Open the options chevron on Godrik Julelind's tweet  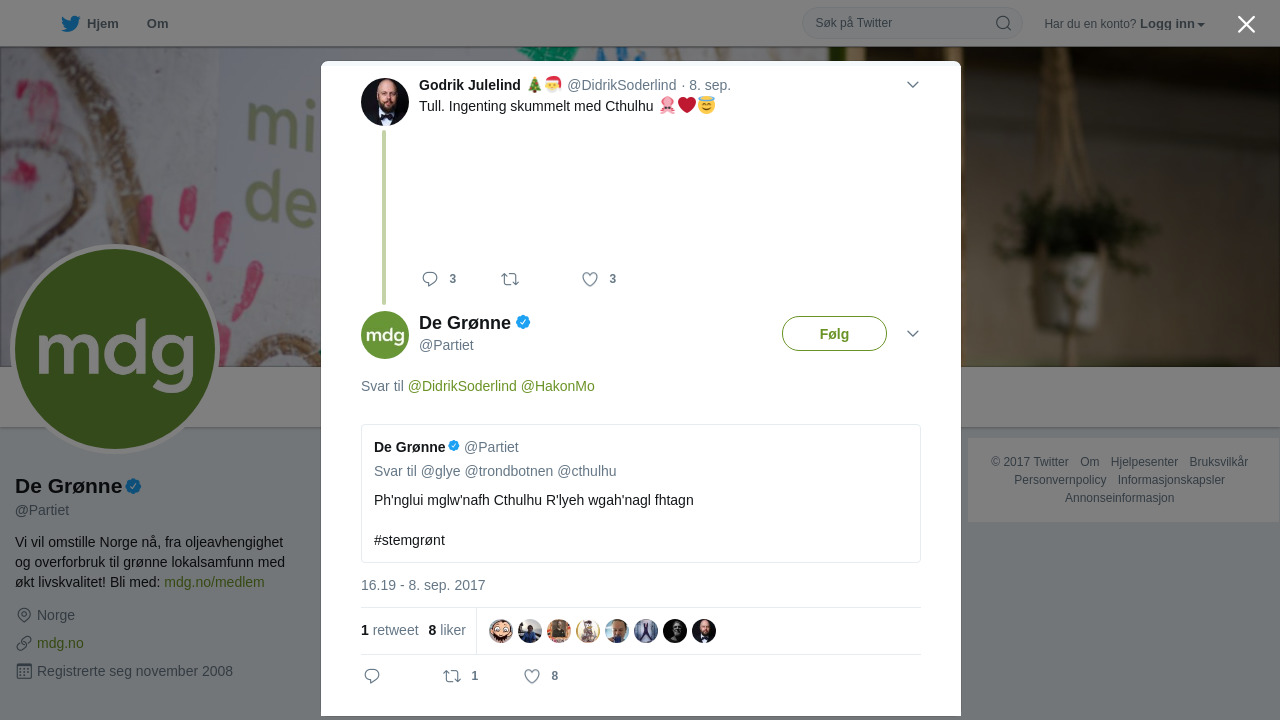(913, 85)
